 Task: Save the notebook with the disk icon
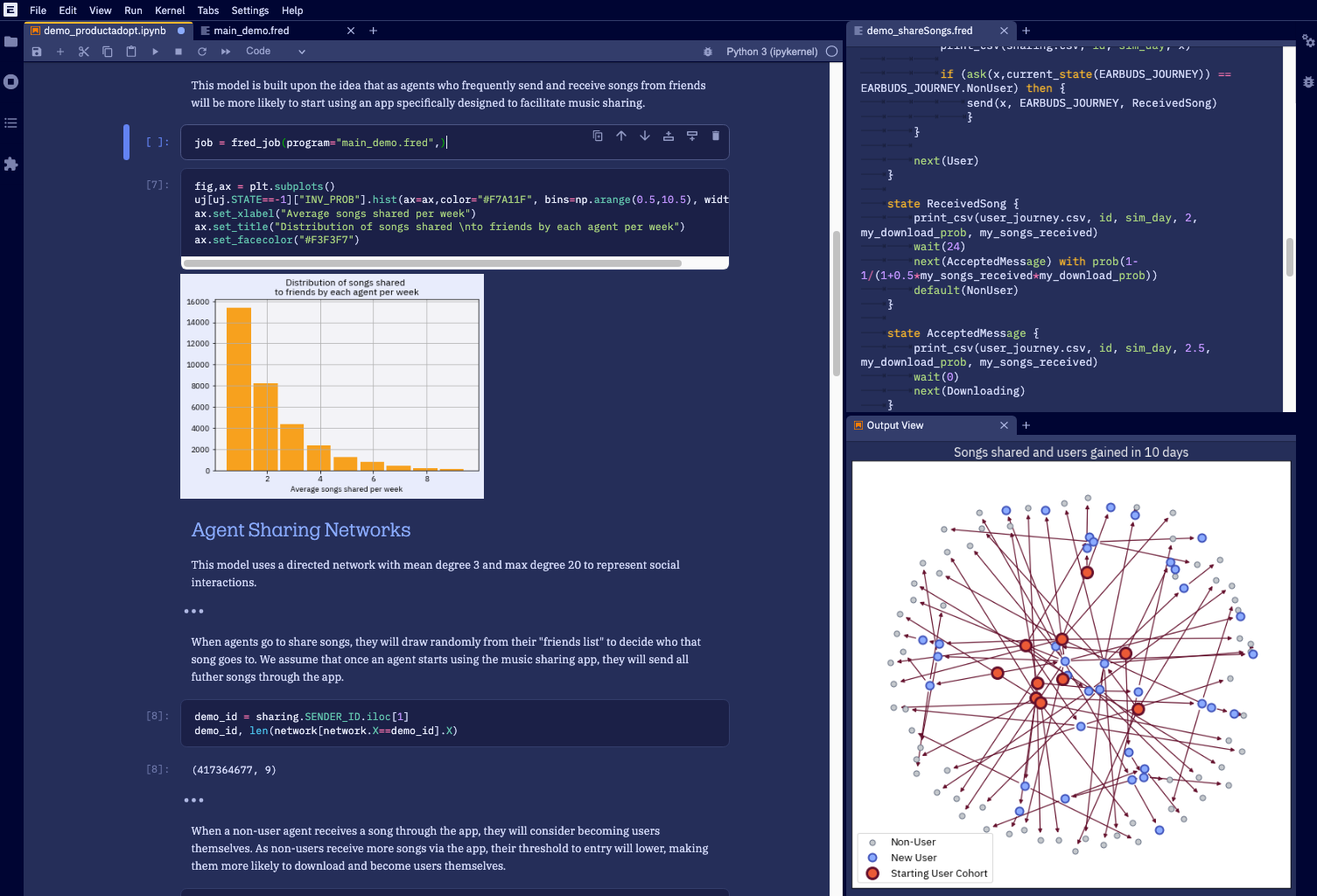click(x=37, y=52)
